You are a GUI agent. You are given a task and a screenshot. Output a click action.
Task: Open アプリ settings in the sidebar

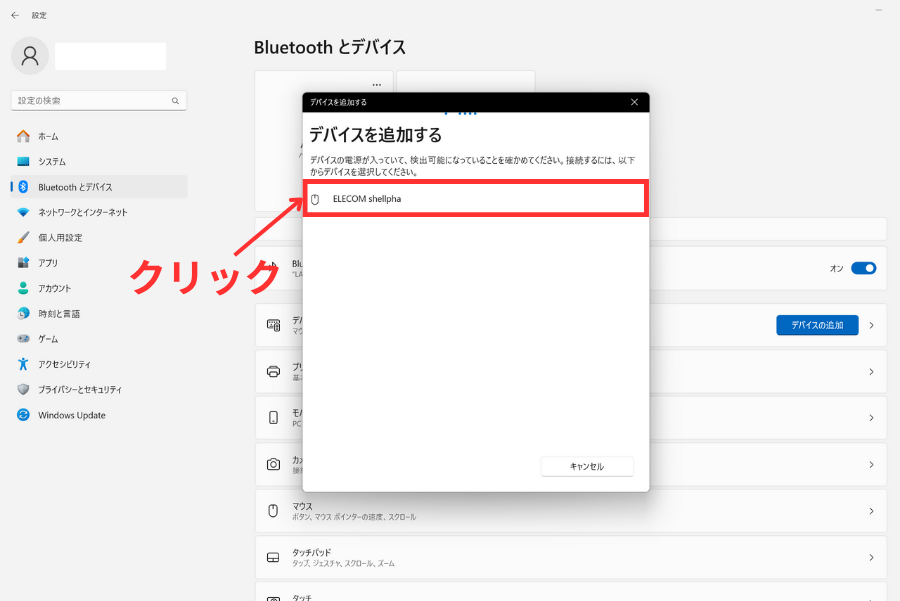tap(99, 262)
